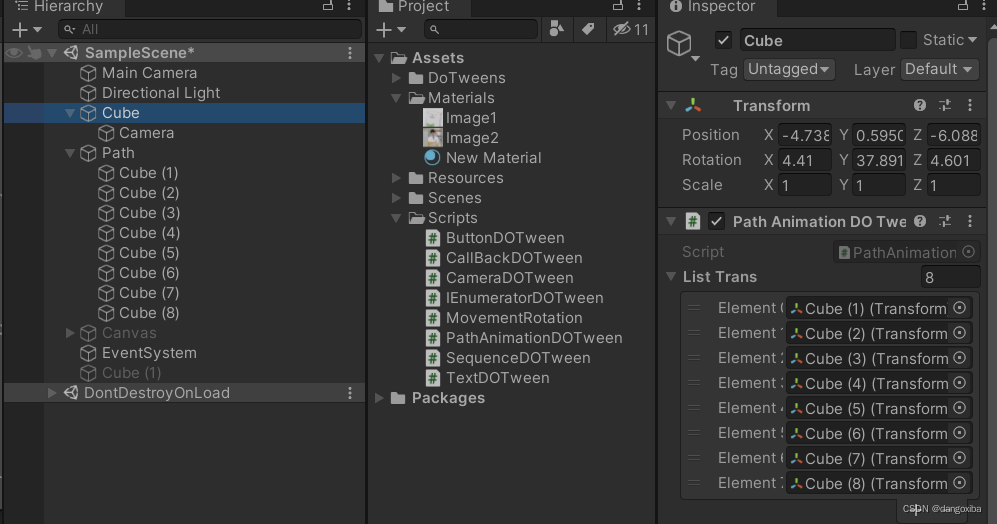Toggle hidden packages count eye icon

pos(630,29)
